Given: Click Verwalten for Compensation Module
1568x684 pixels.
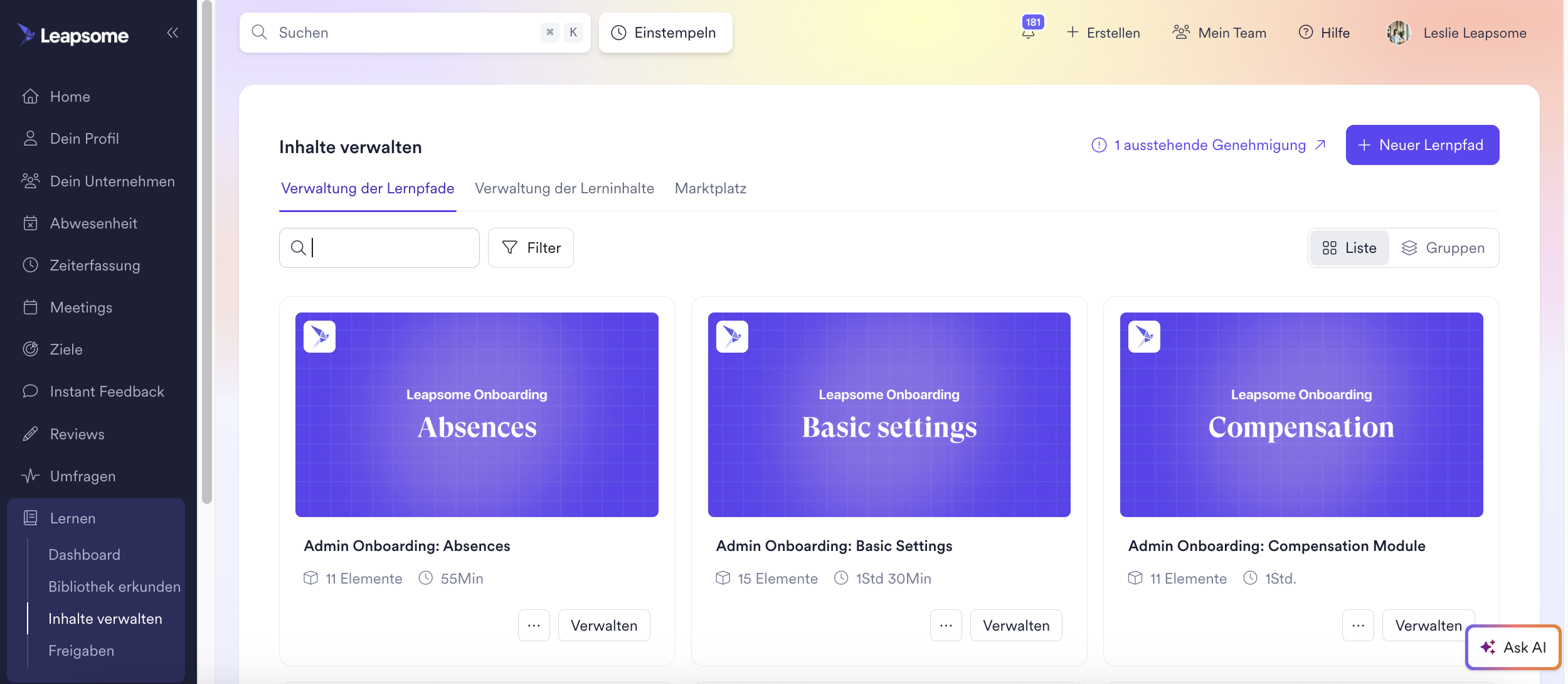Looking at the screenshot, I should tap(1428, 625).
